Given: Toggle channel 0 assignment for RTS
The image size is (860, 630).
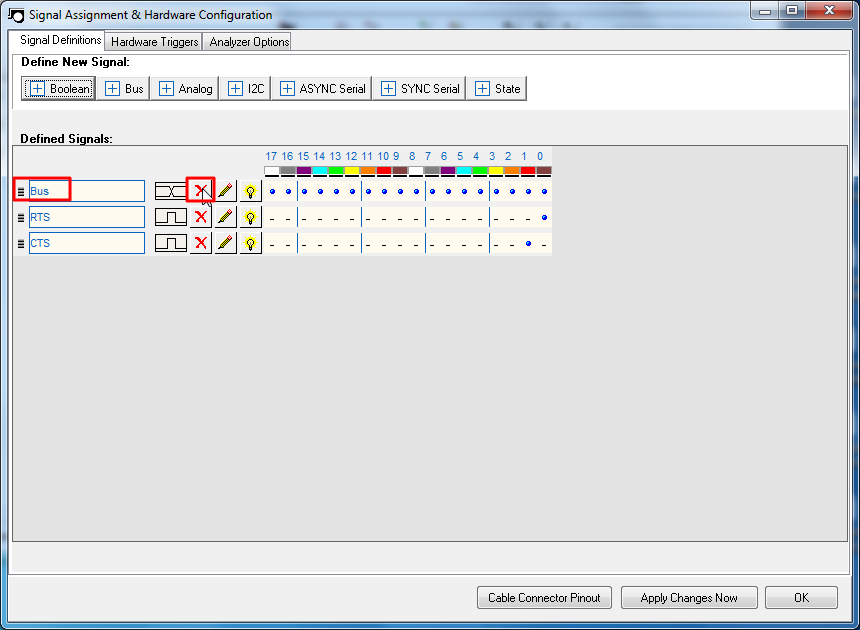Looking at the screenshot, I should pos(544,218).
